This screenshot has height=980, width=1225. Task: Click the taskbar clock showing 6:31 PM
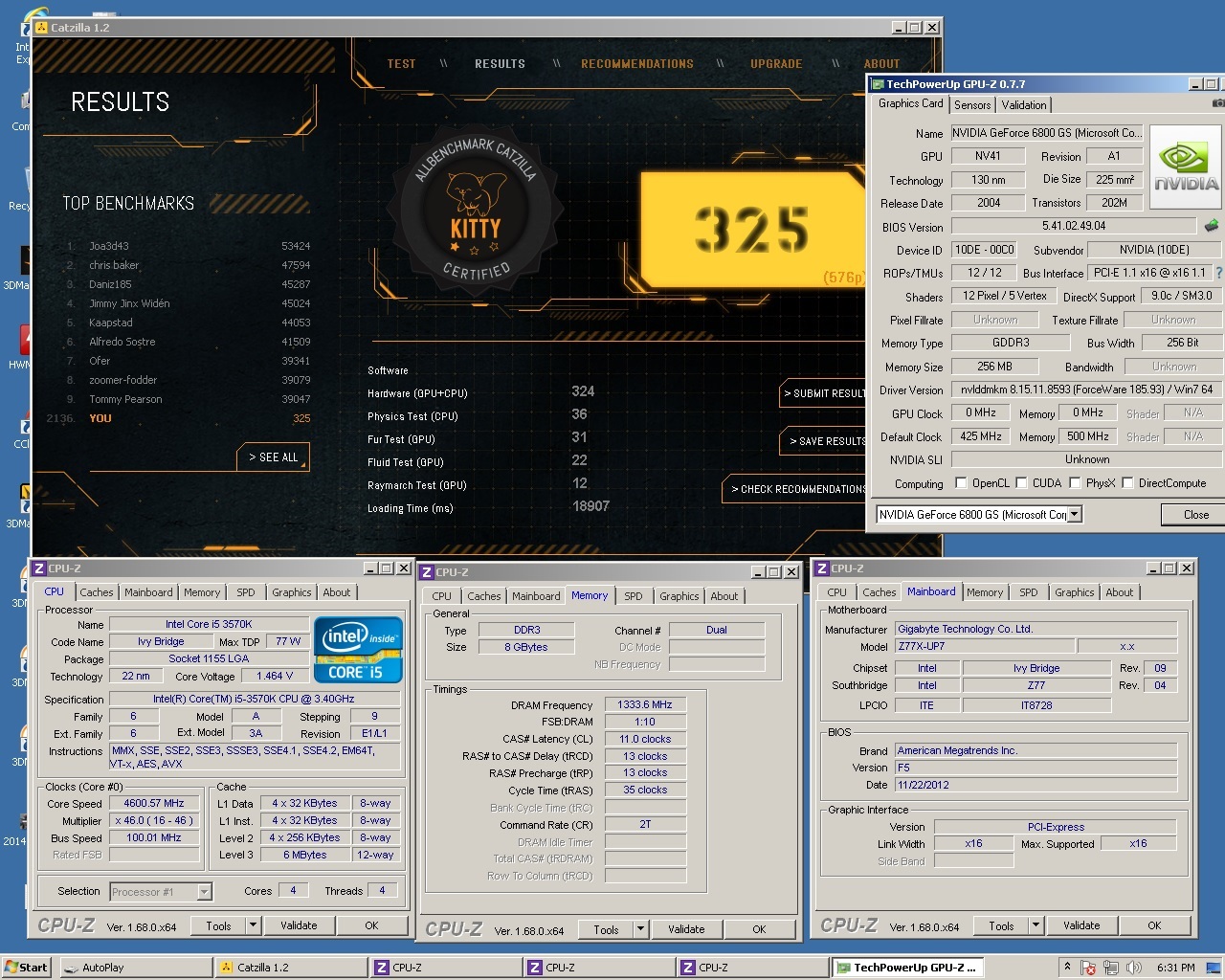click(1175, 968)
